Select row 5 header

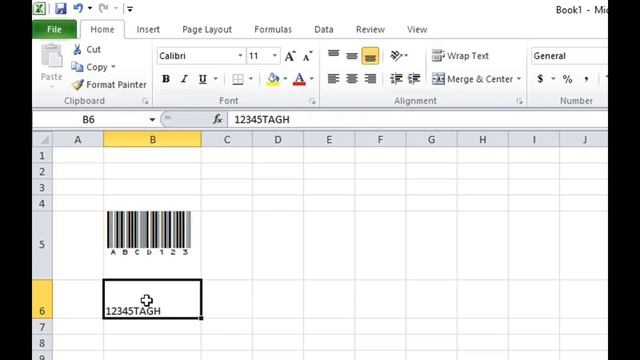pos(42,245)
